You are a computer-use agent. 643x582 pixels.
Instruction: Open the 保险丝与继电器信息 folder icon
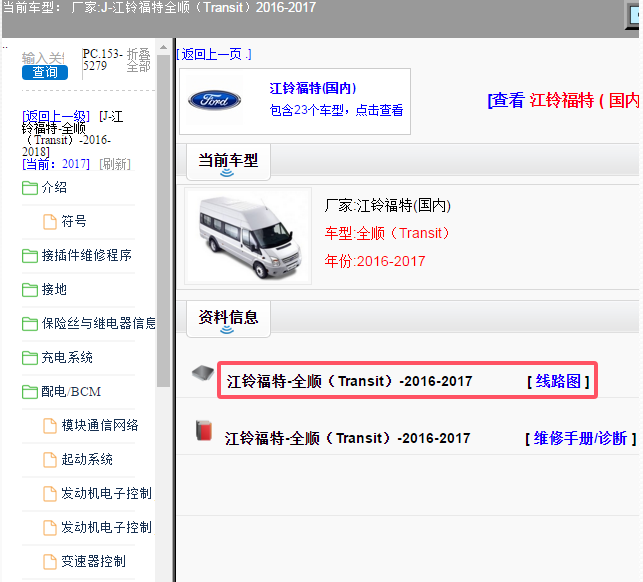click(30, 324)
